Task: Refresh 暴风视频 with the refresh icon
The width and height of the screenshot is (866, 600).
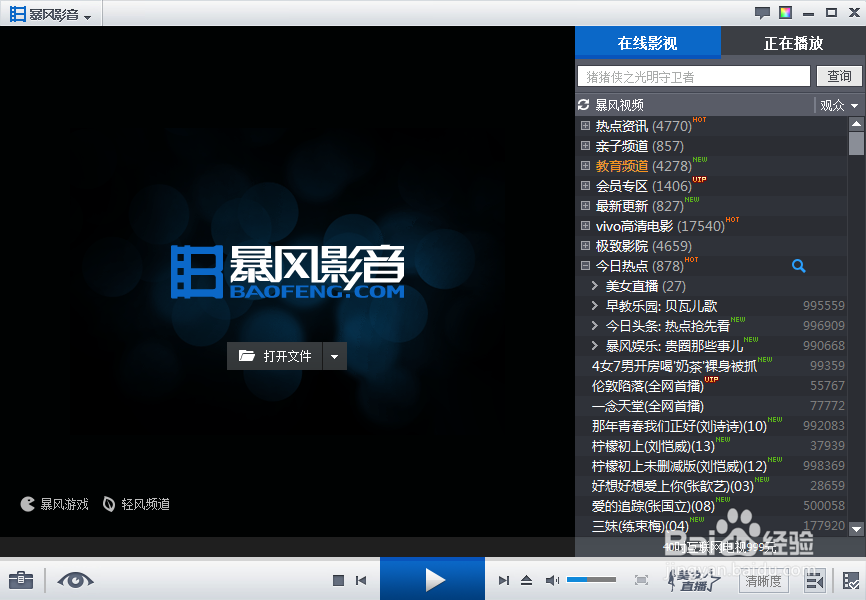Action: (x=582, y=104)
